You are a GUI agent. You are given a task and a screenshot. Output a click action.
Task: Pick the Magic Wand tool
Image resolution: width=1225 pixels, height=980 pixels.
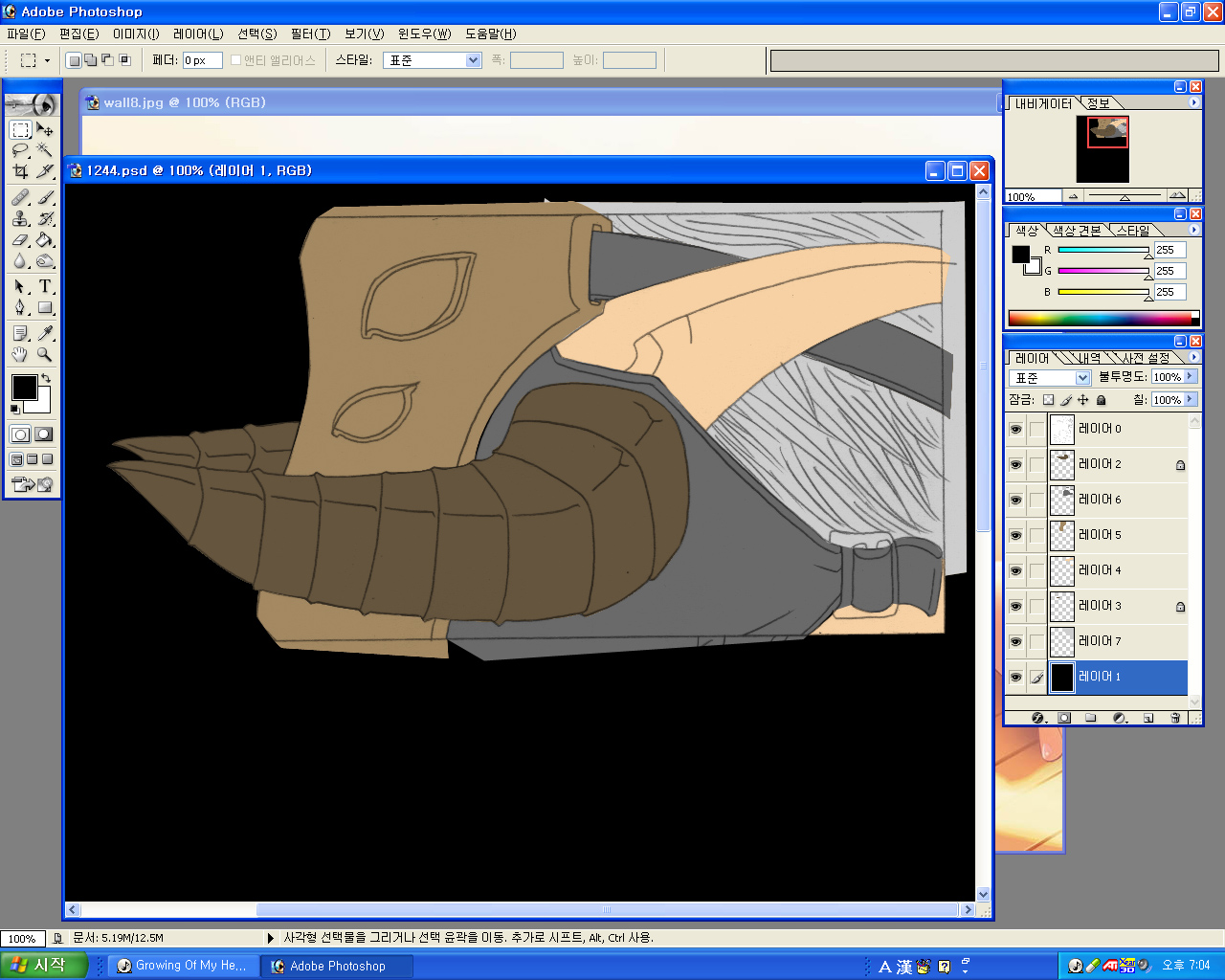(45, 150)
